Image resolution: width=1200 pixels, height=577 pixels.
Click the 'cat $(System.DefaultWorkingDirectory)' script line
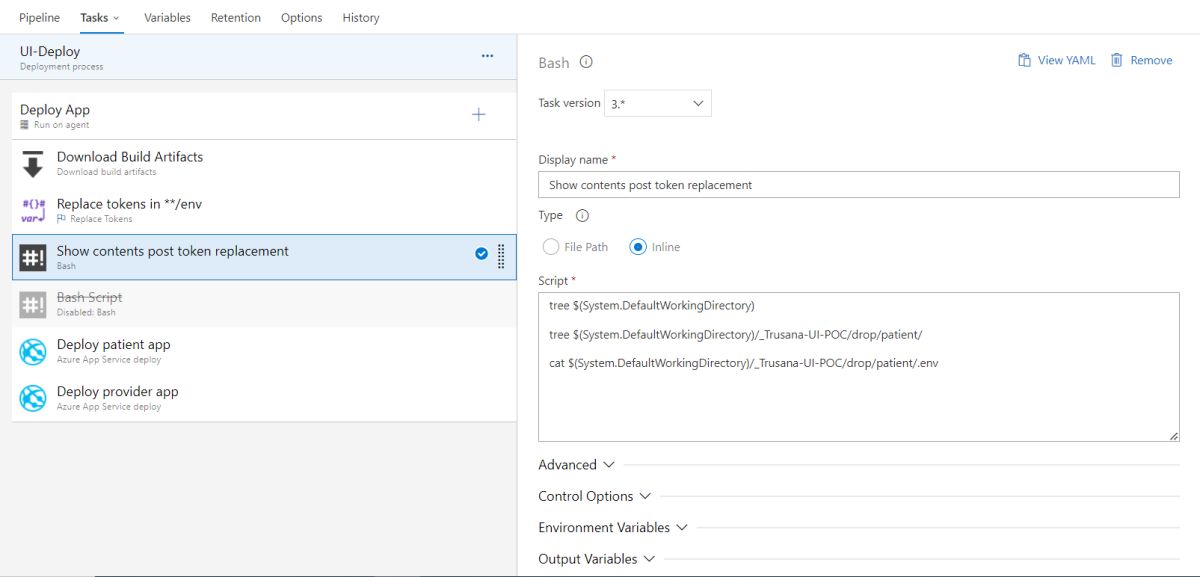click(744, 363)
